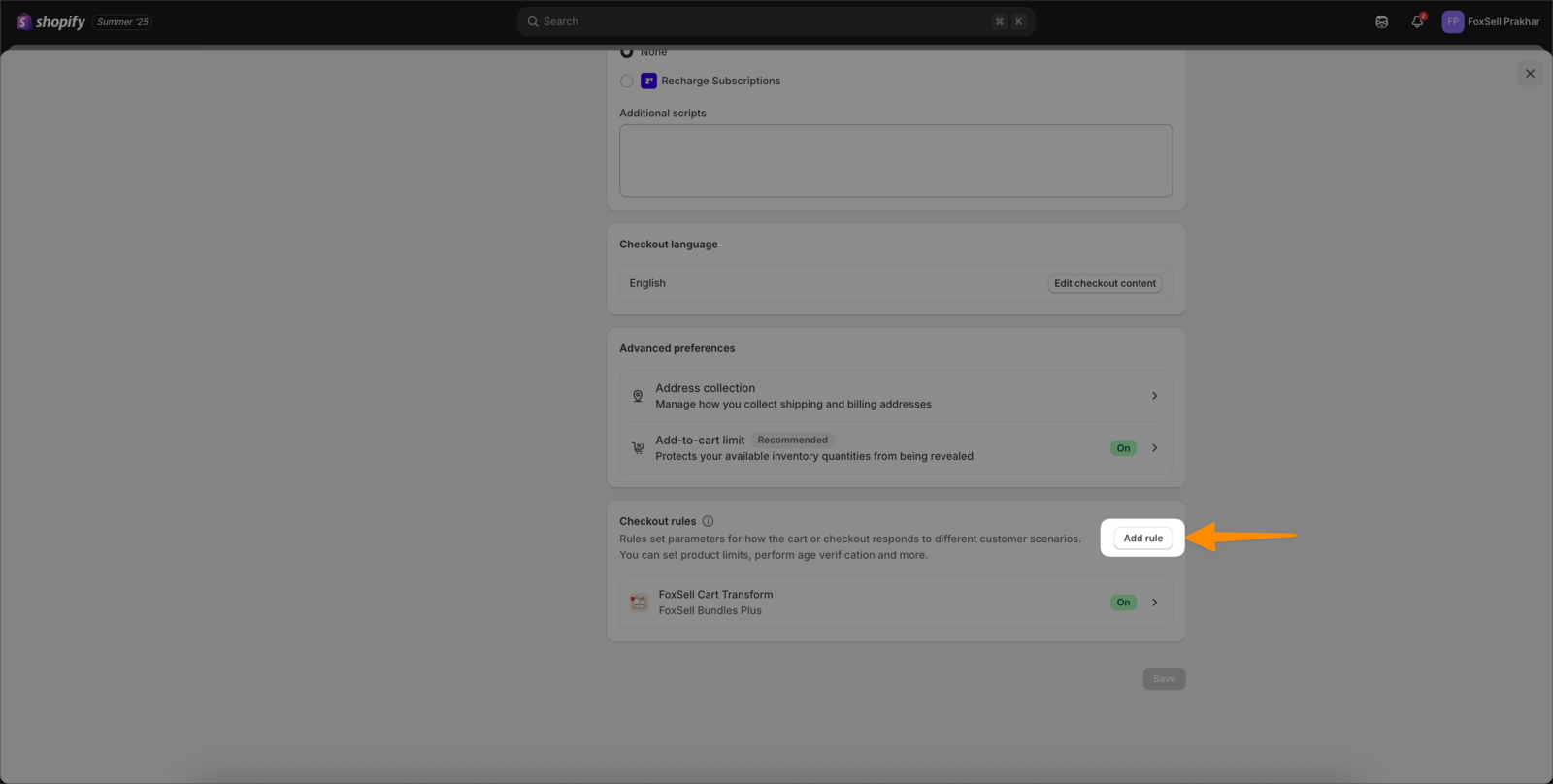Click the Add rule button

[x=1142, y=539]
